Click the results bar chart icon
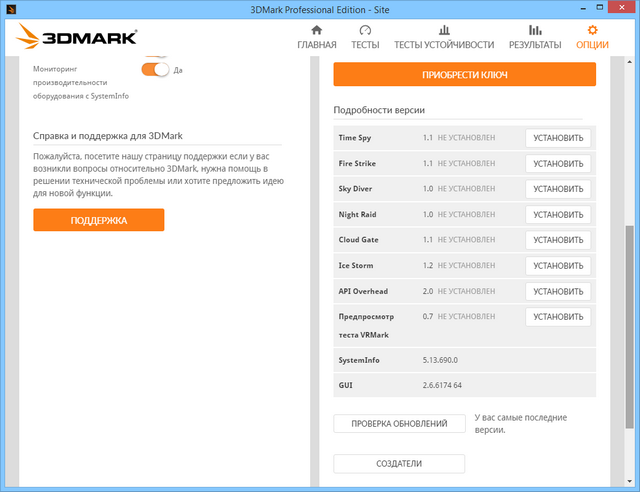 pyautogui.click(x=535, y=30)
